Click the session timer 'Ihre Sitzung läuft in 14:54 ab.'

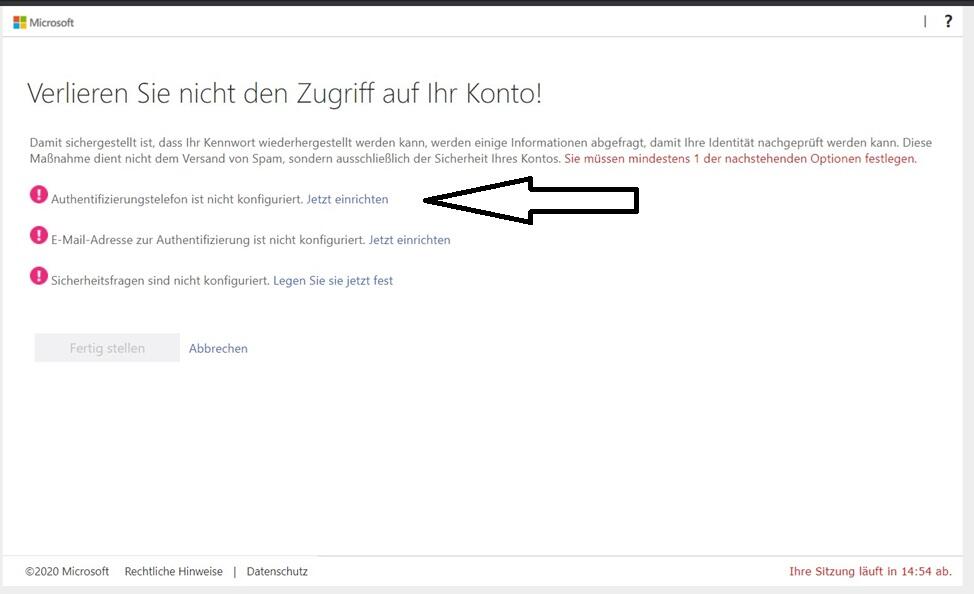(x=870, y=572)
